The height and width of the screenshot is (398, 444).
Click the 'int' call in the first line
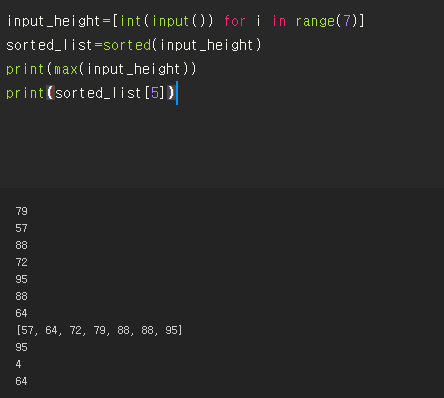point(130,21)
